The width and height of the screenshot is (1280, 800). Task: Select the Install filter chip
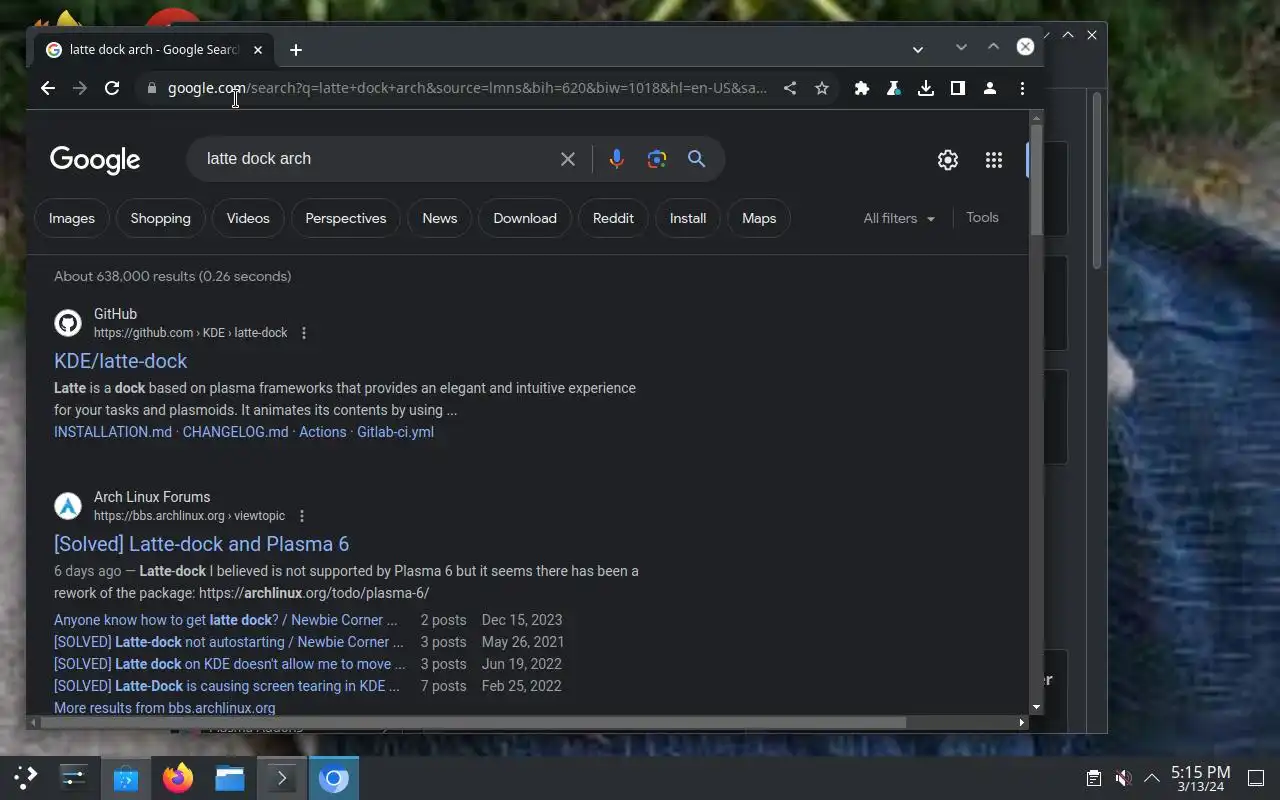688,218
